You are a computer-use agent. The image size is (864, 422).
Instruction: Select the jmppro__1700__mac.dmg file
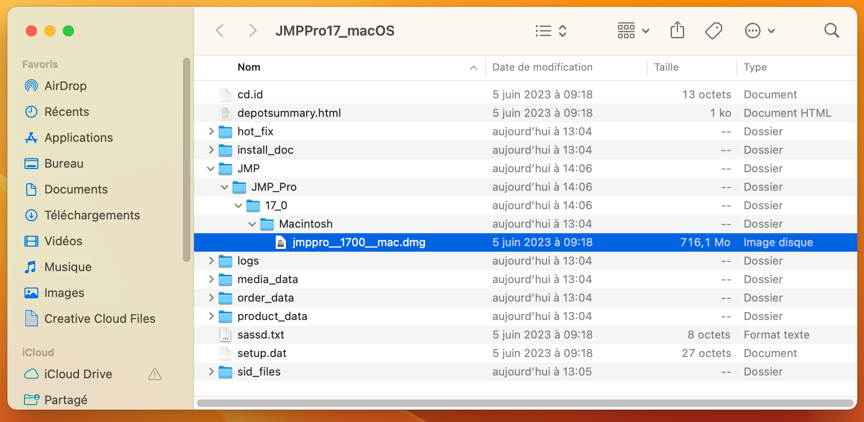358,242
